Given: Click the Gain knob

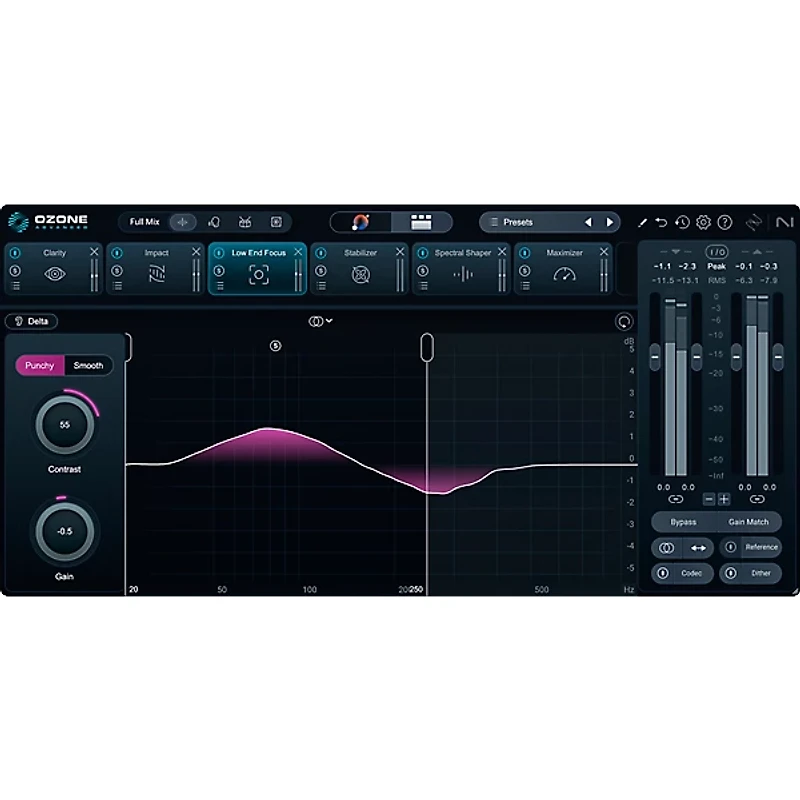Looking at the screenshot, I should (65, 531).
